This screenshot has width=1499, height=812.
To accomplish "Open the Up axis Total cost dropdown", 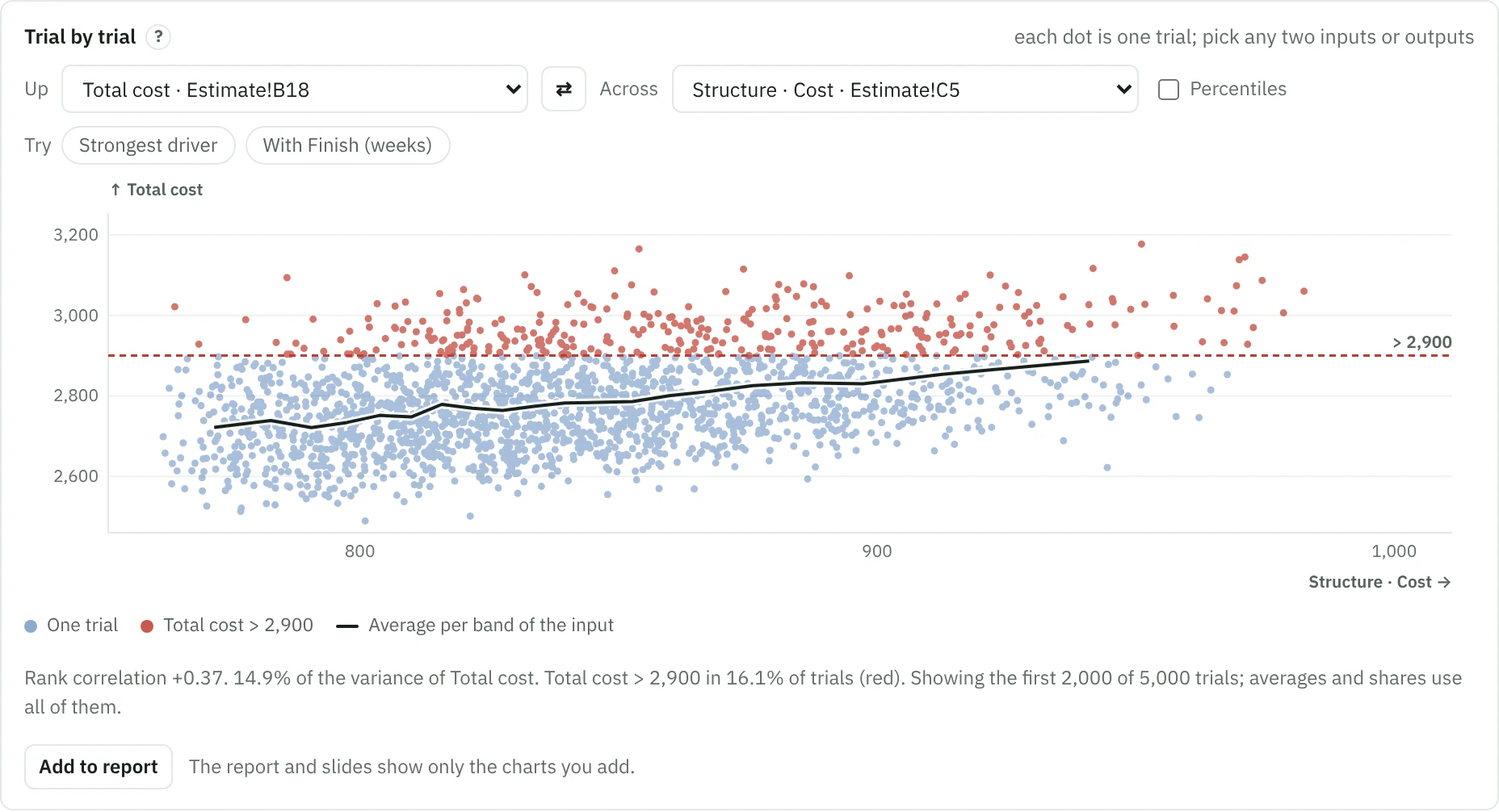I will pyautogui.click(x=295, y=89).
